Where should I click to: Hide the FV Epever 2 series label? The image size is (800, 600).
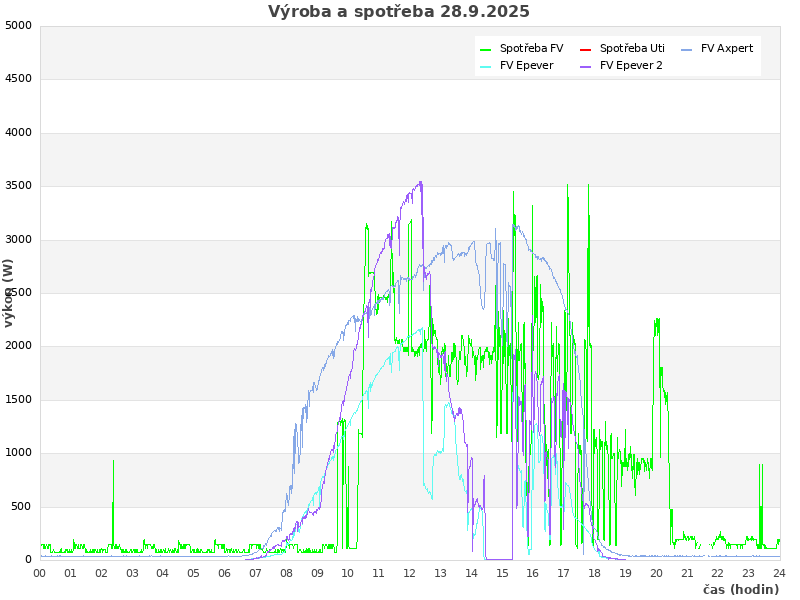coord(631,65)
